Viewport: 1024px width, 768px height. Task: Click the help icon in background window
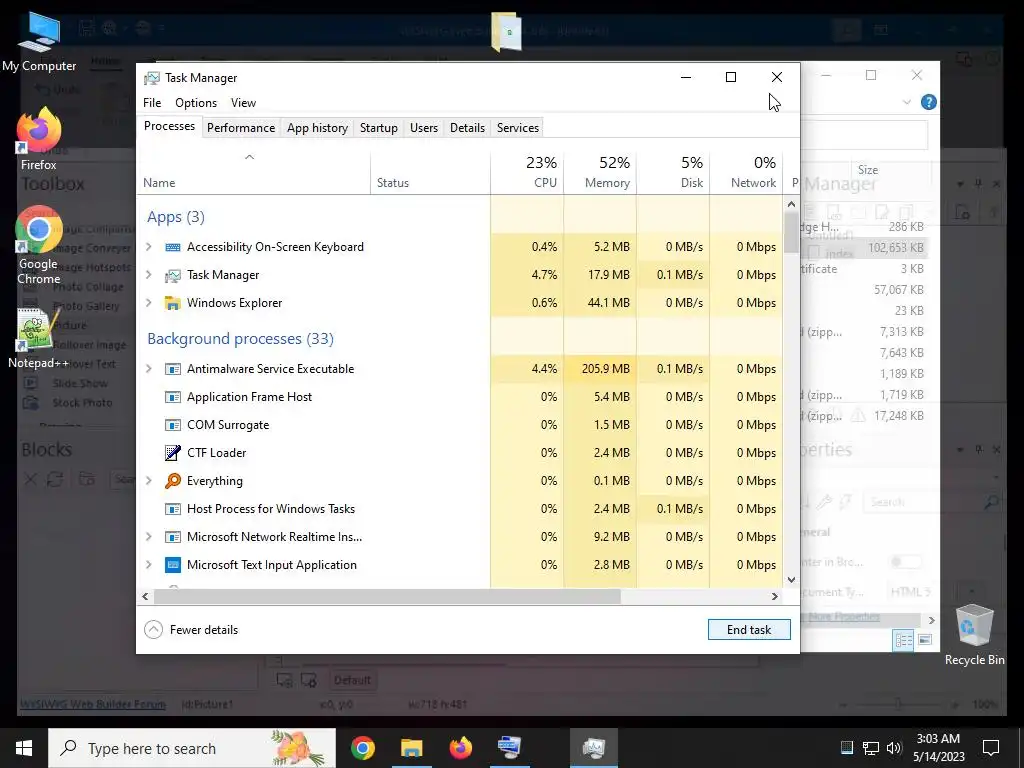pos(928,103)
